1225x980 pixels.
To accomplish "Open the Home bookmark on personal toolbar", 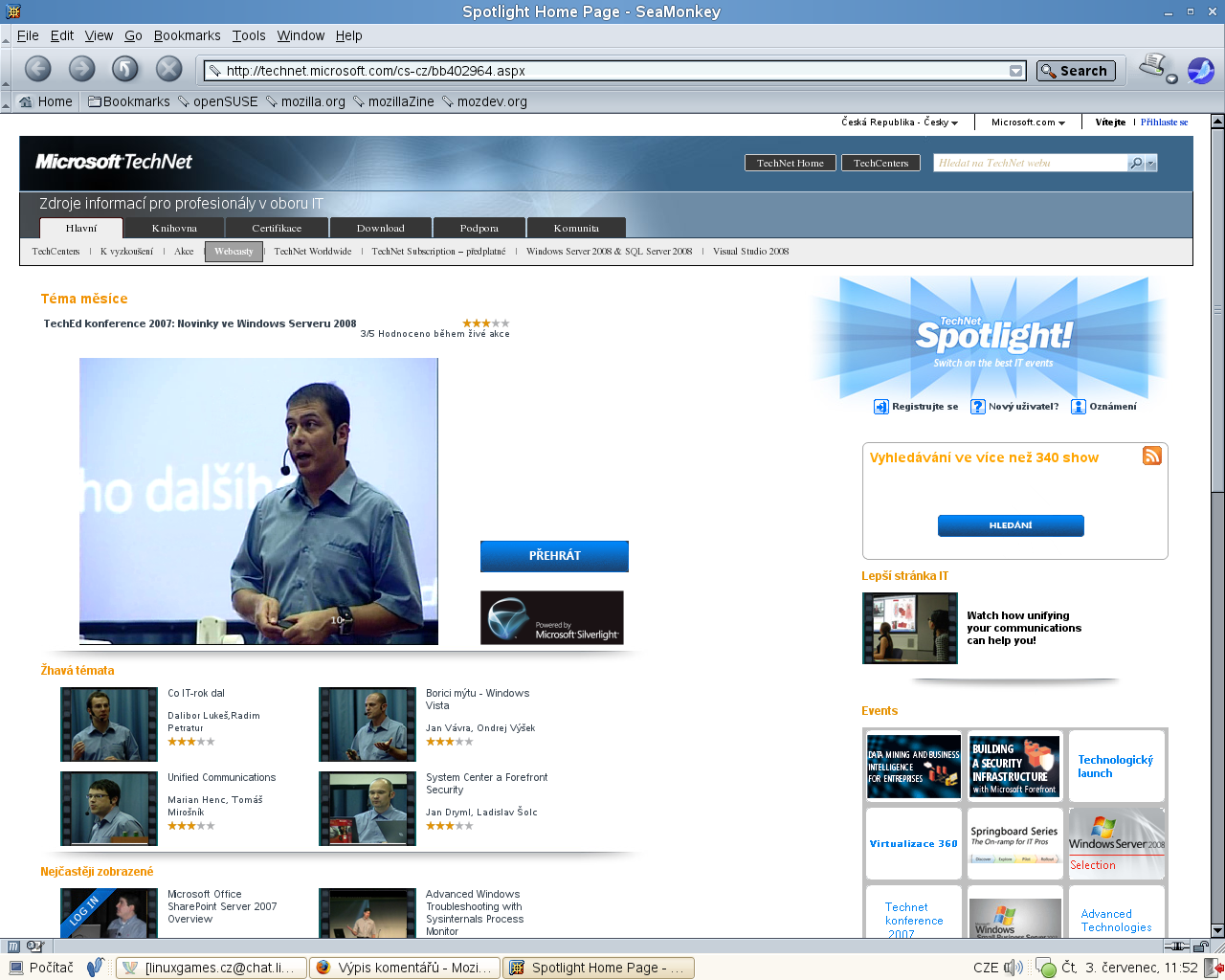I will pyautogui.click(x=44, y=101).
